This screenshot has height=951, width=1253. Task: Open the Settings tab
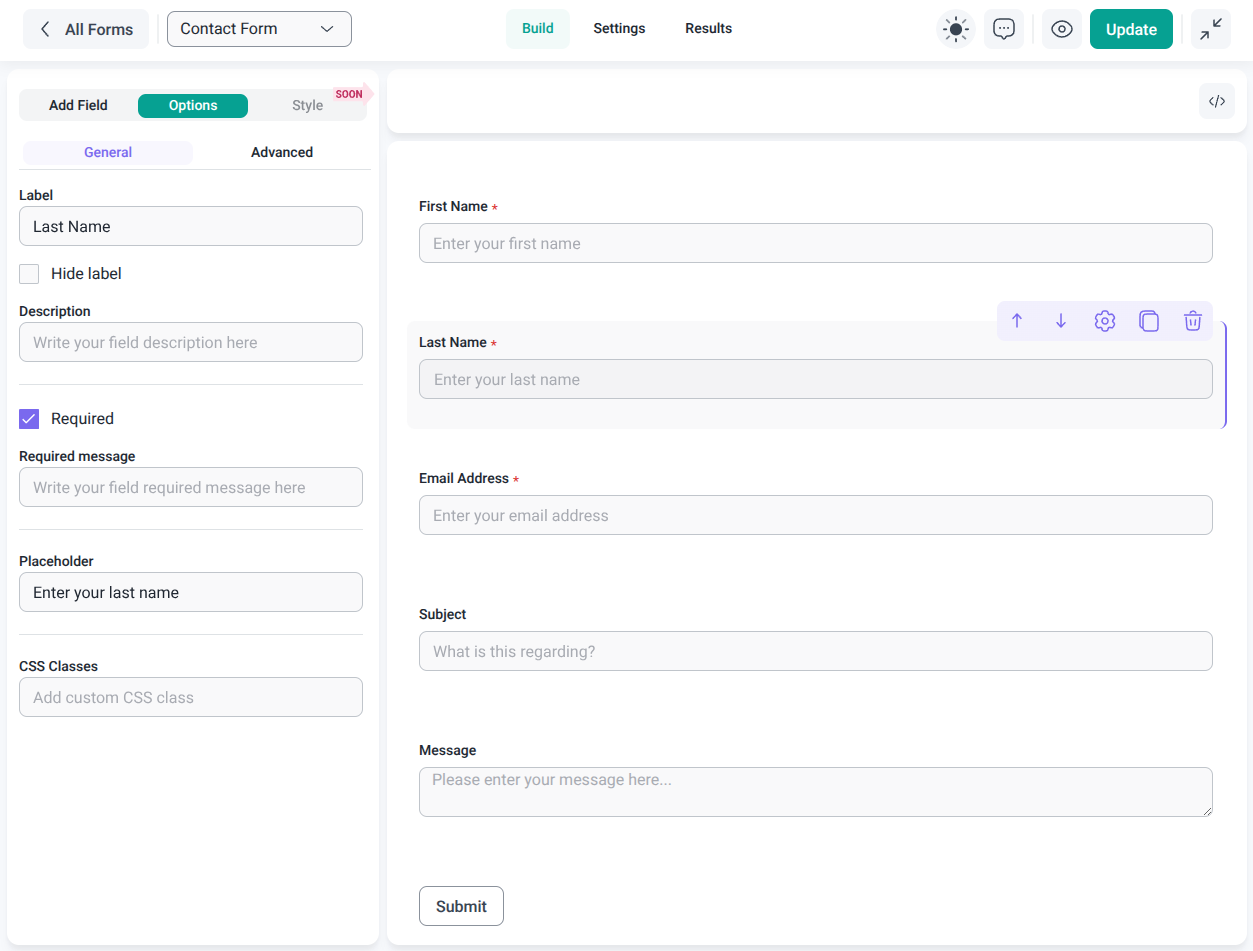pyautogui.click(x=619, y=28)
